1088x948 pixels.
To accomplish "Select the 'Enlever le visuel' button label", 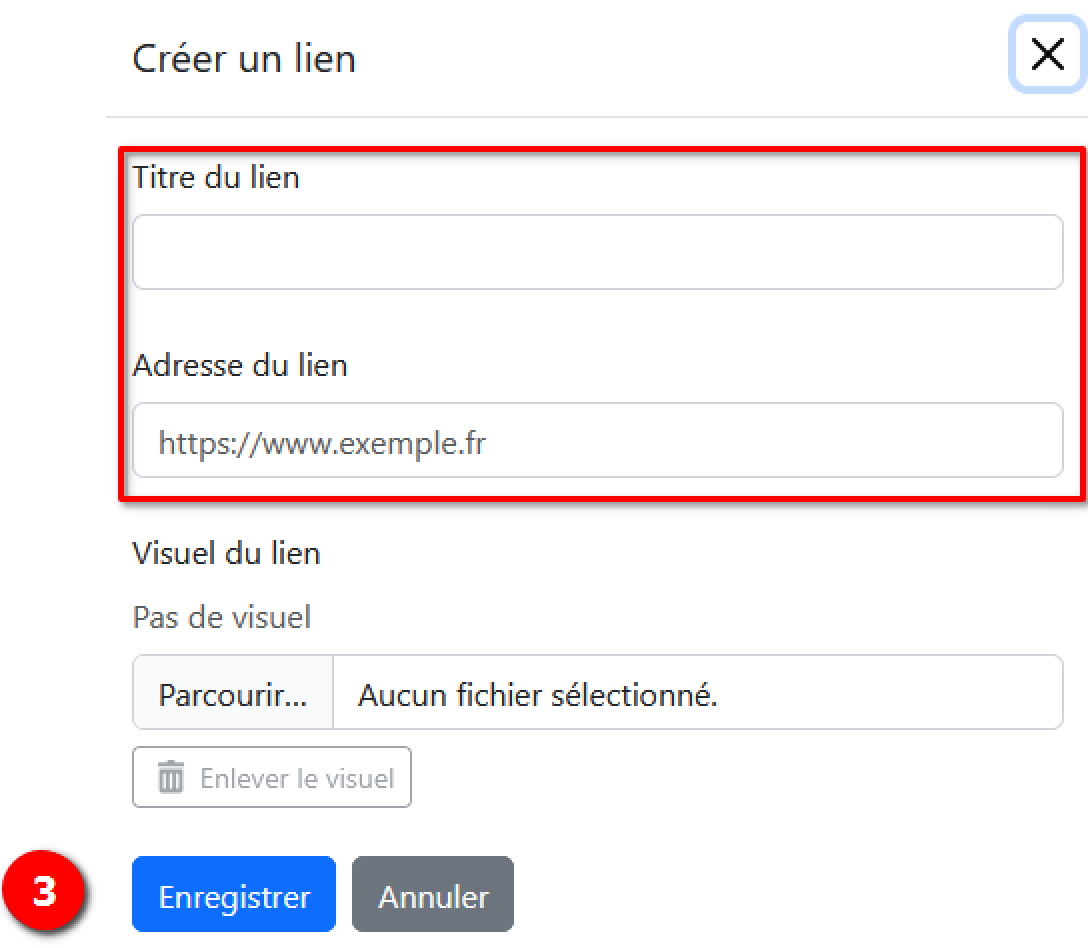I will (x=297, y=778).
